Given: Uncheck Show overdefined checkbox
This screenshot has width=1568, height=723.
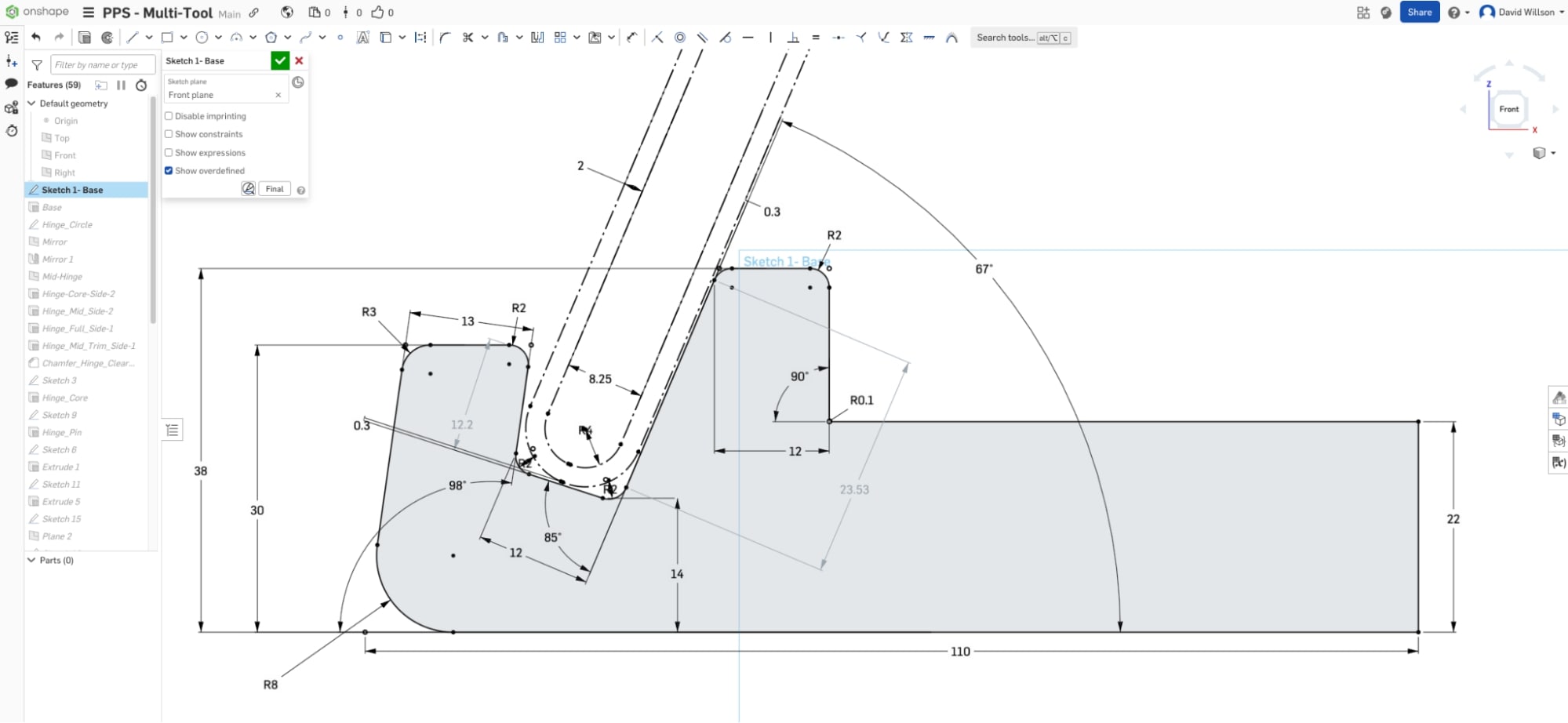Looking at the screenshot, I should [x=169, y=171].
